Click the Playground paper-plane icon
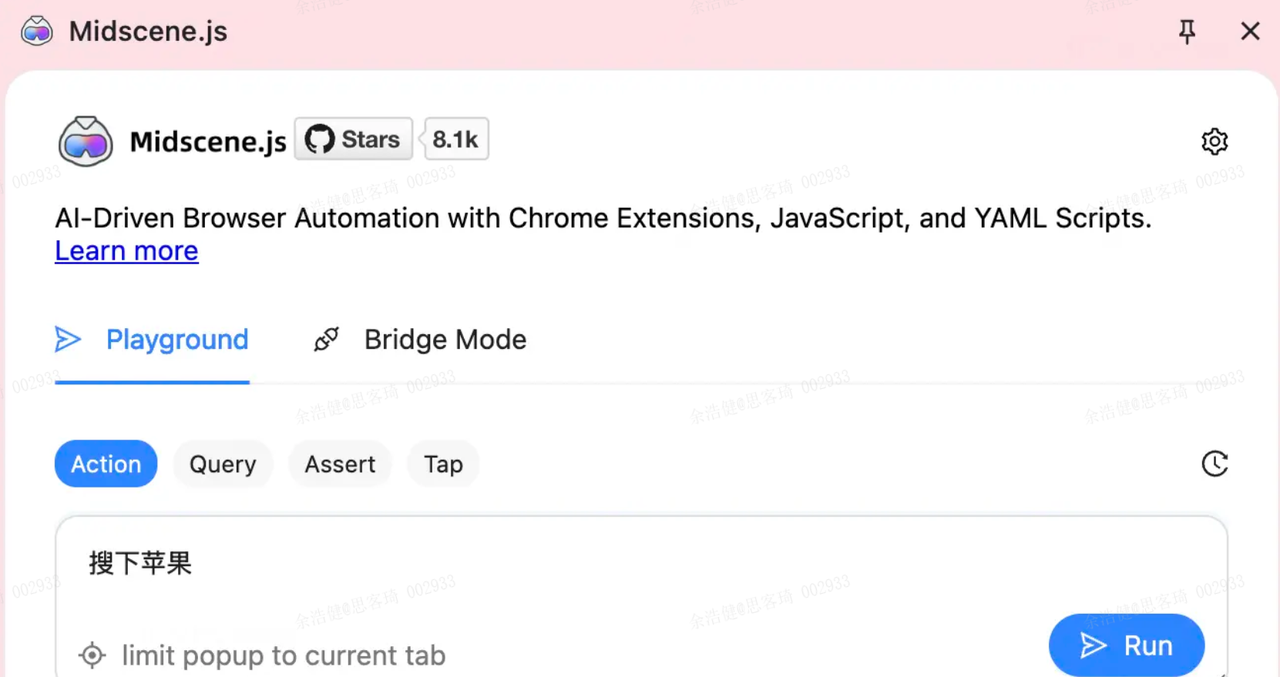 click(67, 340)
